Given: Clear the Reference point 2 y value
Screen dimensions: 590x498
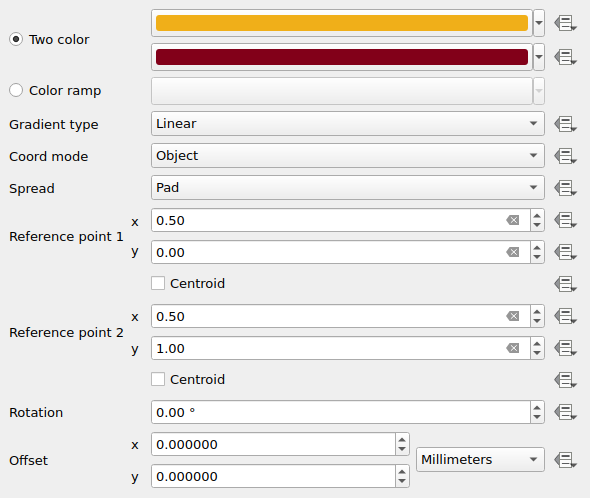Looking at the screenshot, I should pyautogui.click(x=512, y=348).
